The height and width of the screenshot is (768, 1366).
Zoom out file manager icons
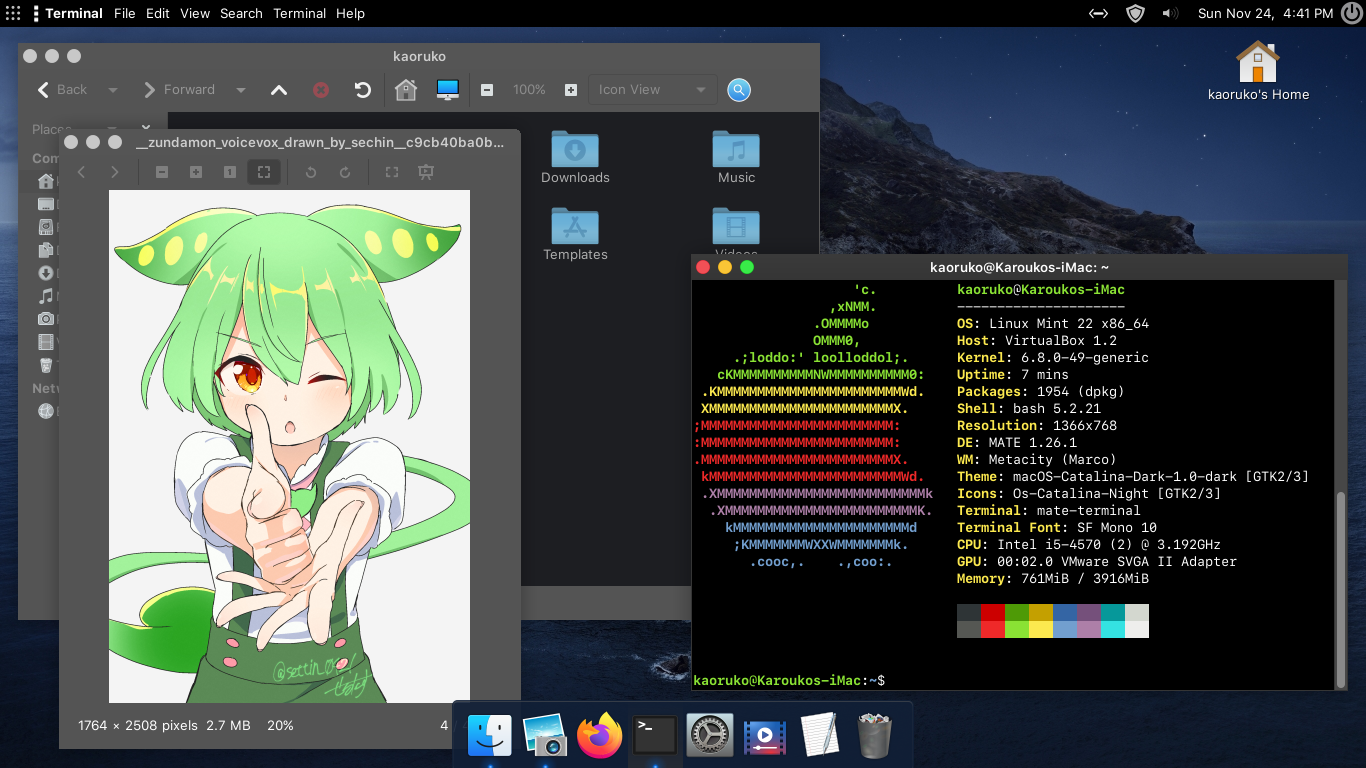point(487,90)
